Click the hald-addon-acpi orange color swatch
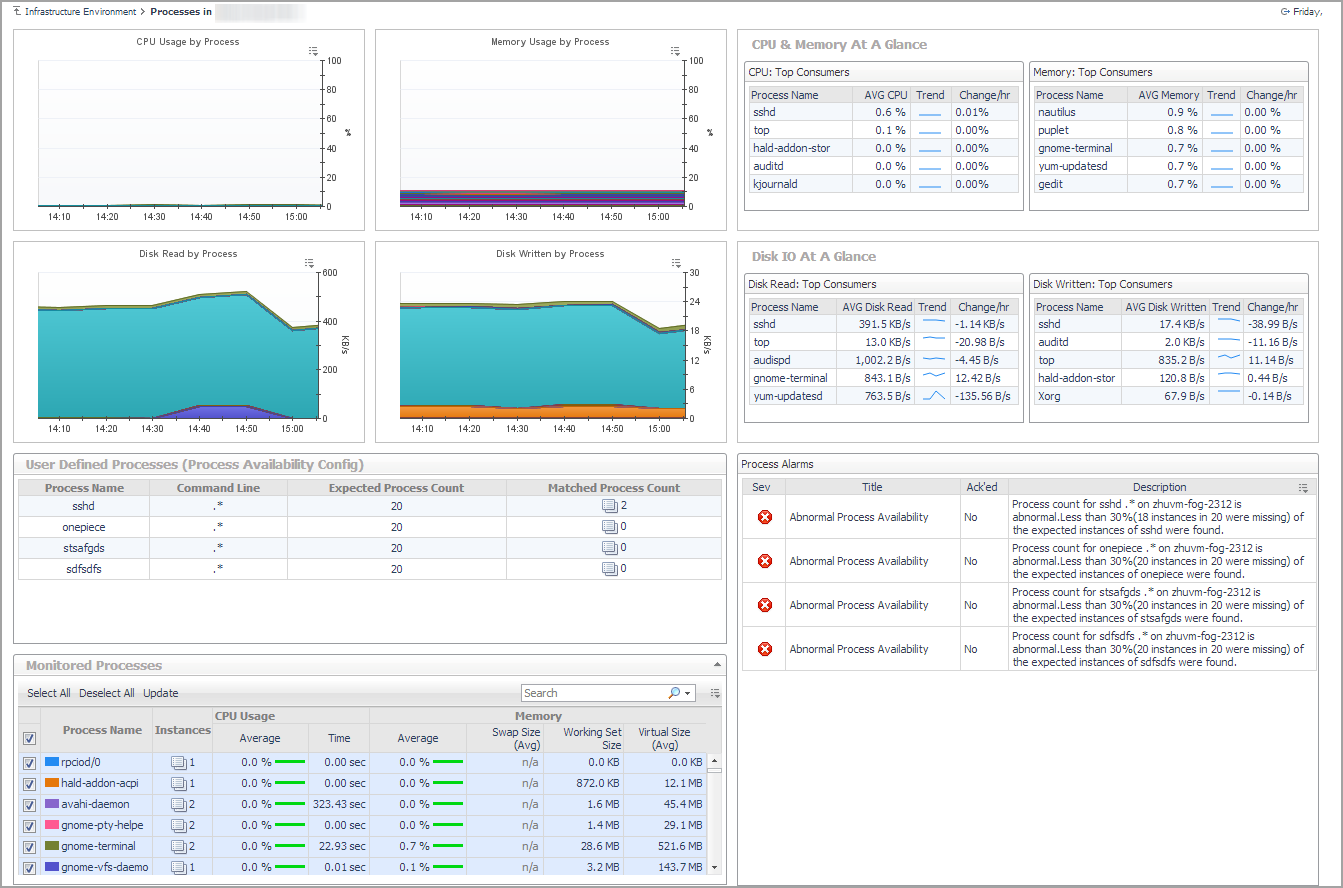This screenshot has height=888, width=1343. pos(52,783)
